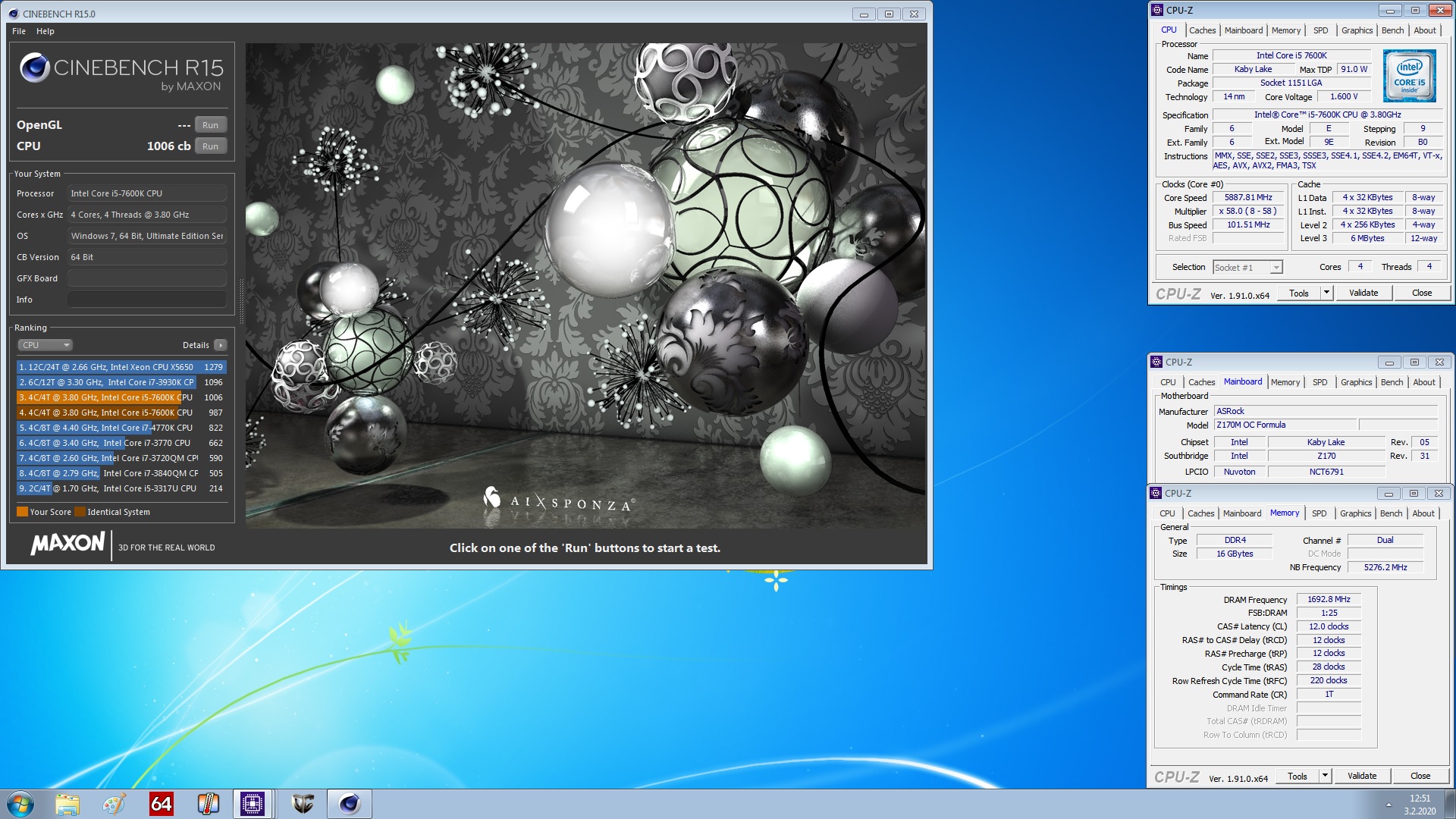Click Tools button in Memory CPU-Z window
Image resolution: width=1456 pixels, height=819 pixels.
pyautogui.click(x=1297, y=776)
